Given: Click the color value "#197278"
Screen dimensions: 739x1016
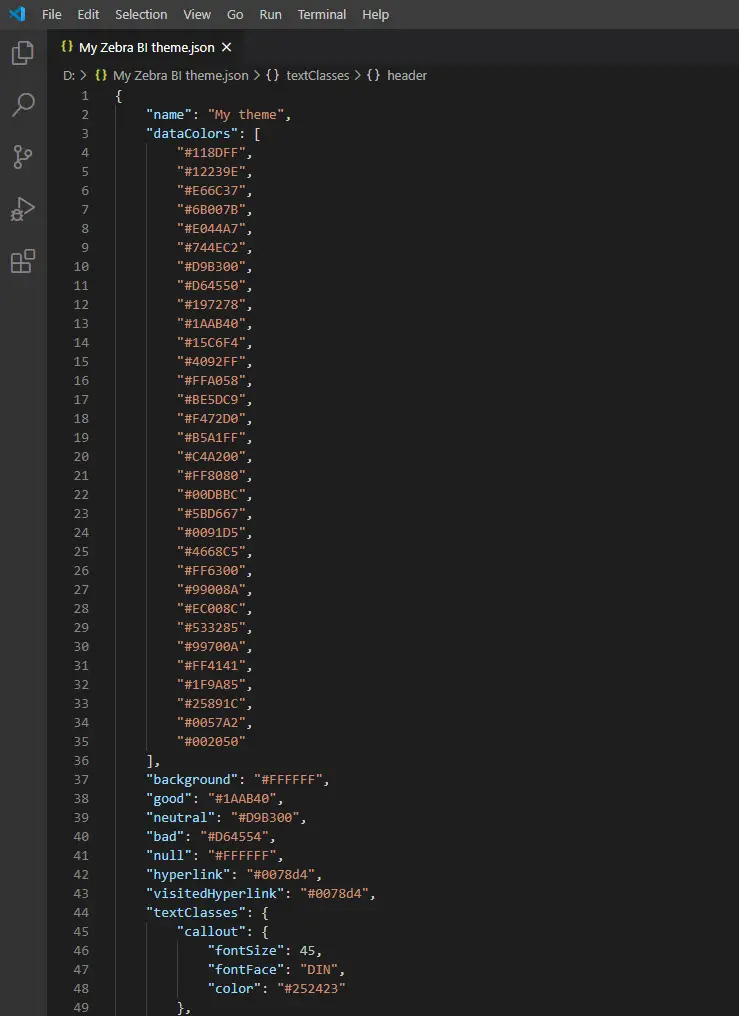Looking at the screenshot, I should click(x=211, y=305).
